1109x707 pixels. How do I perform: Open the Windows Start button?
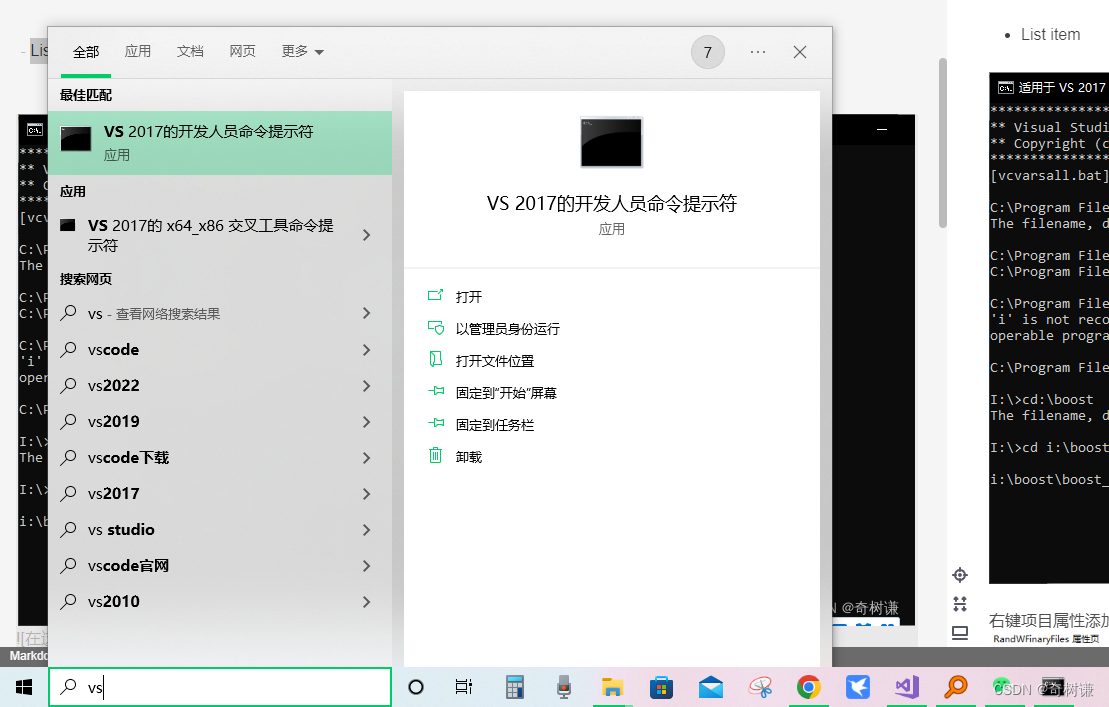(24, 686)
